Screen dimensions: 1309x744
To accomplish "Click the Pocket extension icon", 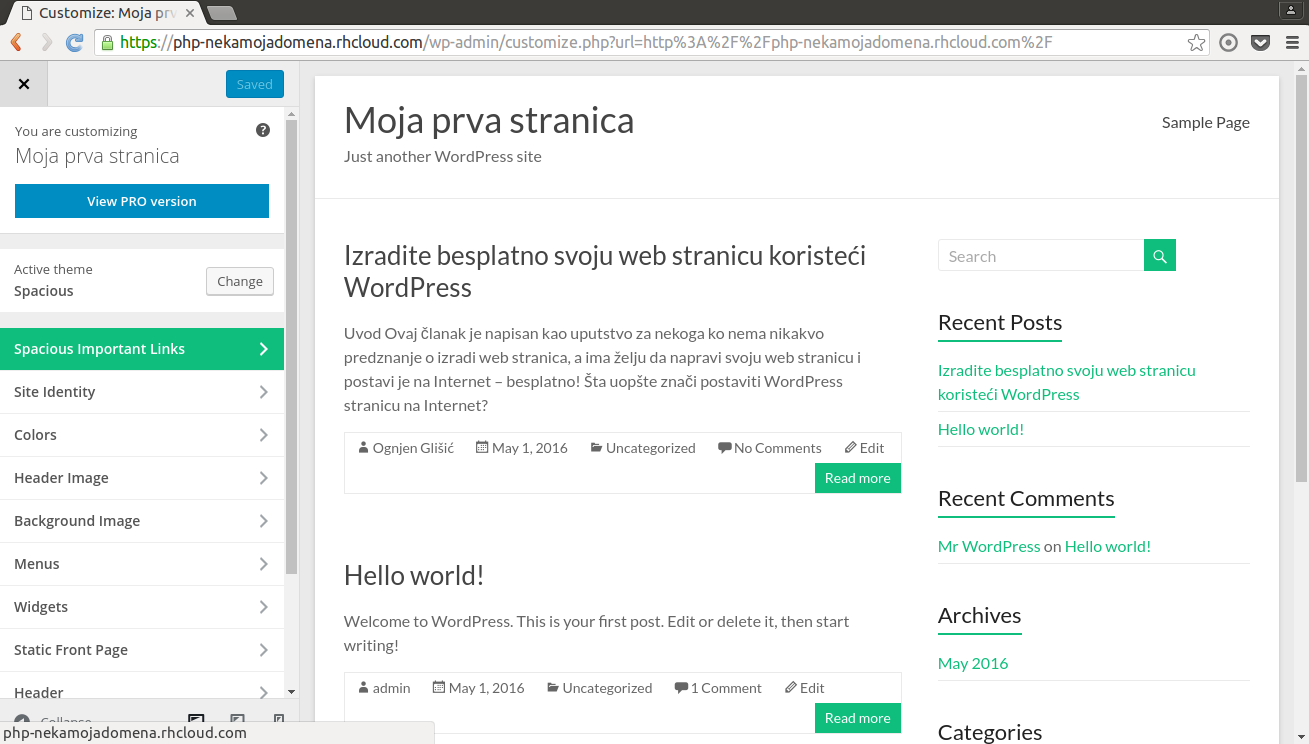I will [x=1261, y=43].
